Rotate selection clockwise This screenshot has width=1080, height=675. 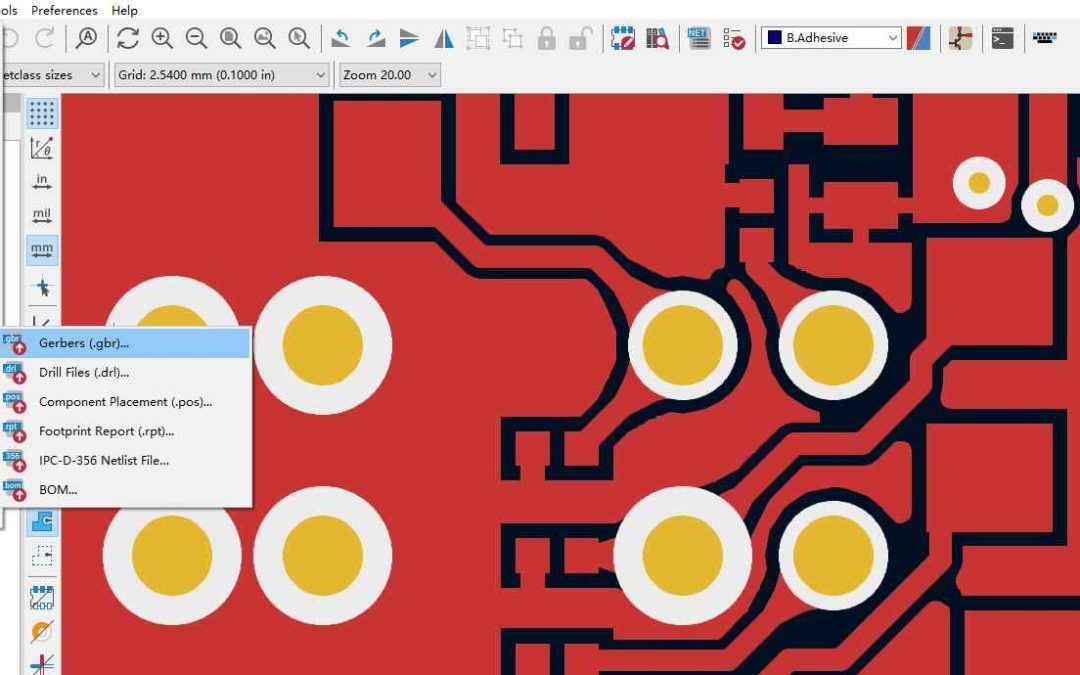tap(375, 38)
